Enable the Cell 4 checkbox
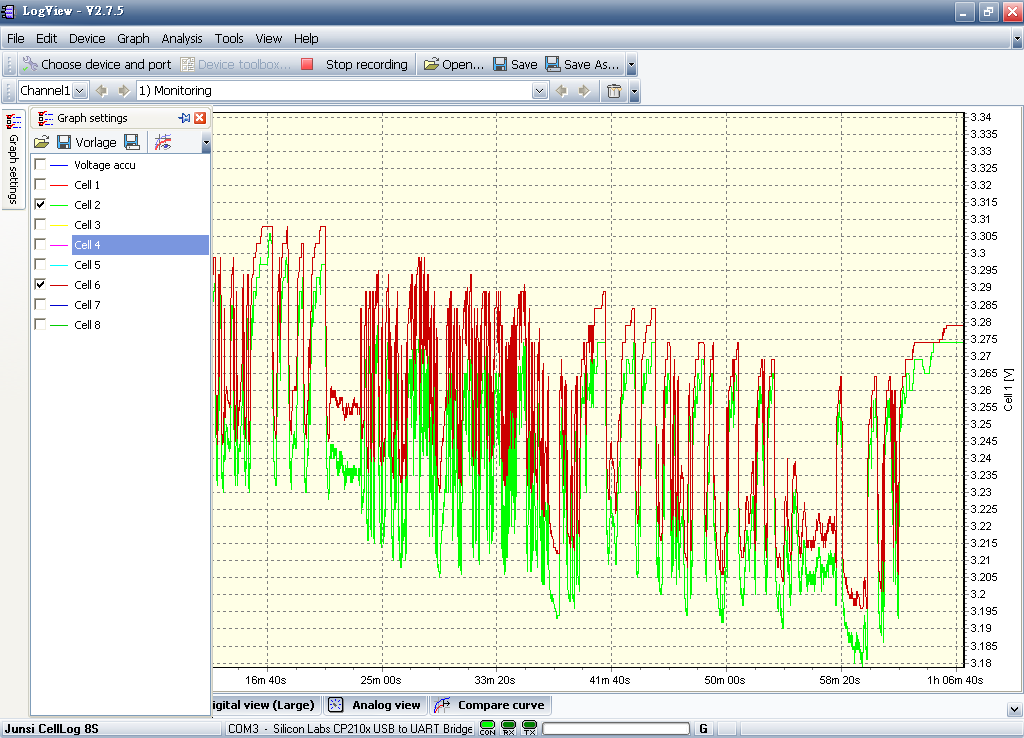The image size is (1024, 738). coord(40,244)
